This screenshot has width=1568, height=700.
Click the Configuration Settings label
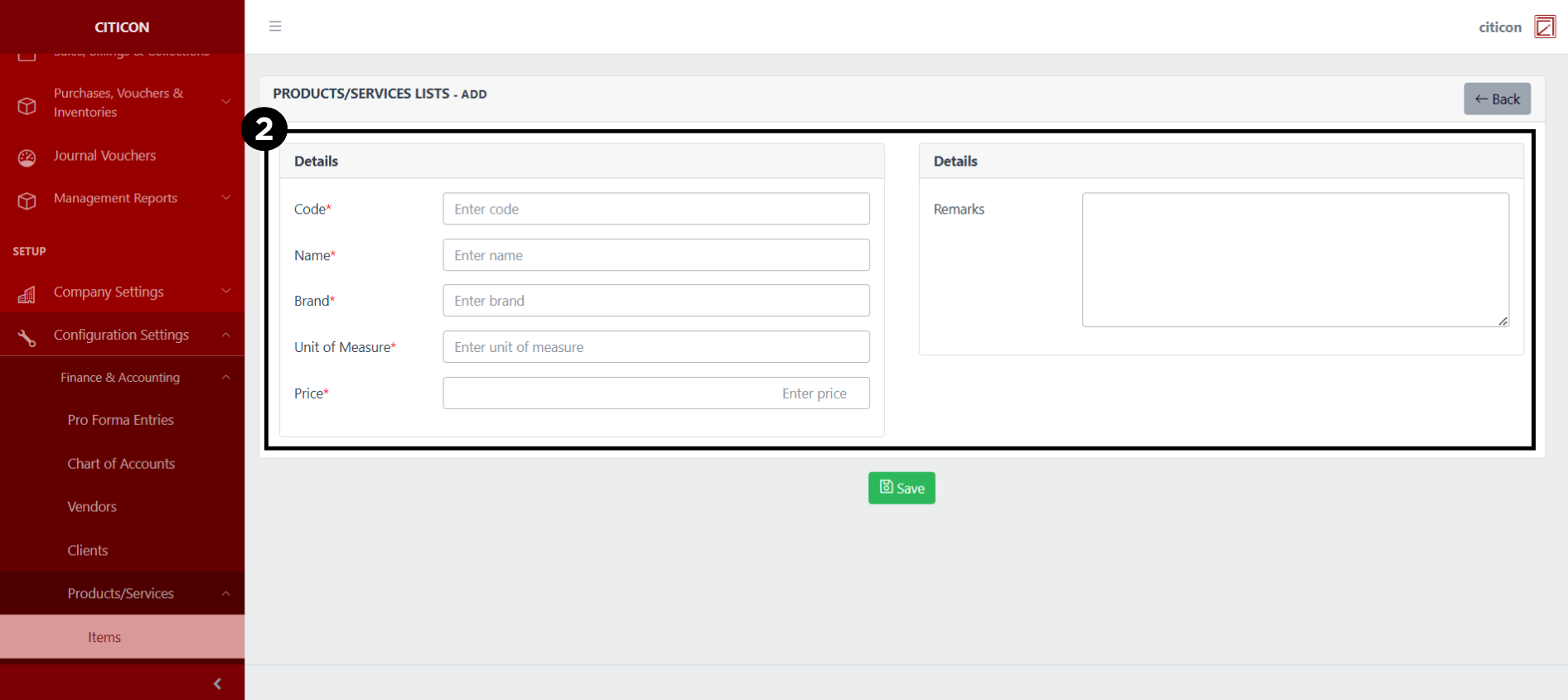pos(121,335)
